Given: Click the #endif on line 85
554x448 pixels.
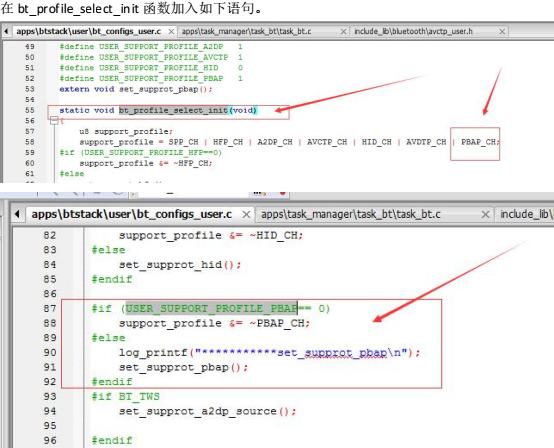Looking at the screenshot, I should (112, 279).
